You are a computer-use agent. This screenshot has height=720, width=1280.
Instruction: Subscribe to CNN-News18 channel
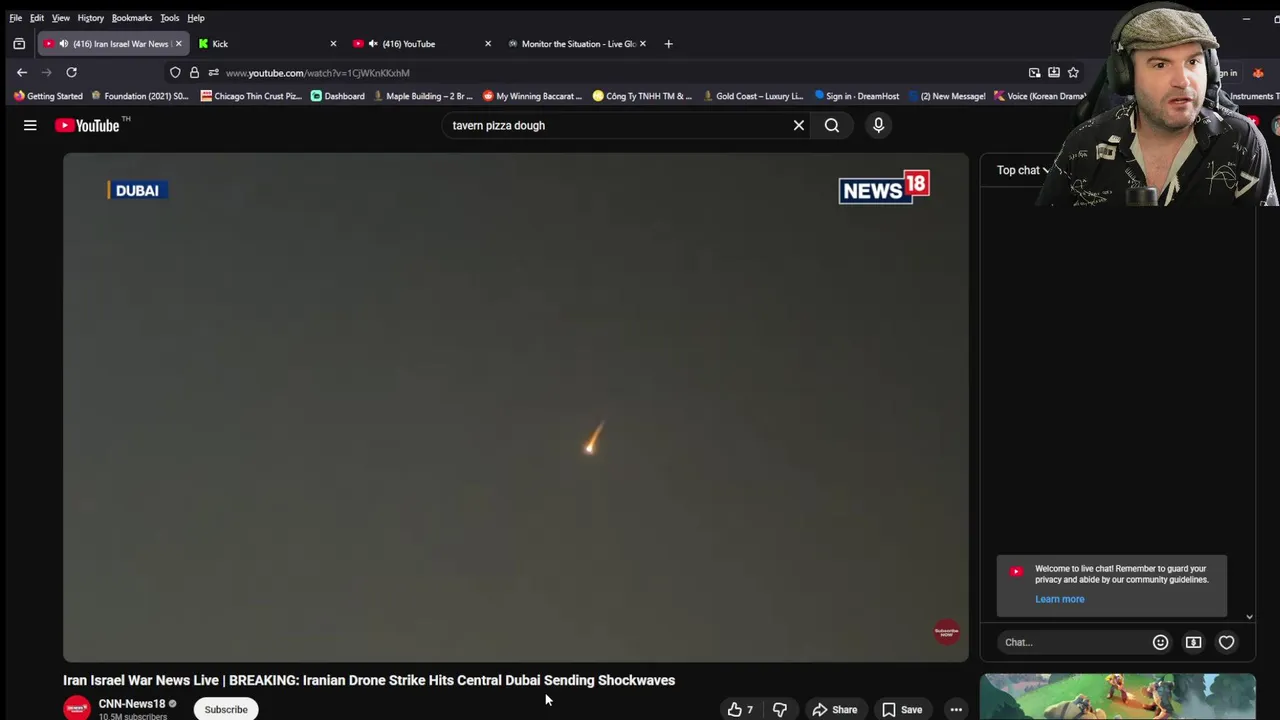[x=226, y=709]
